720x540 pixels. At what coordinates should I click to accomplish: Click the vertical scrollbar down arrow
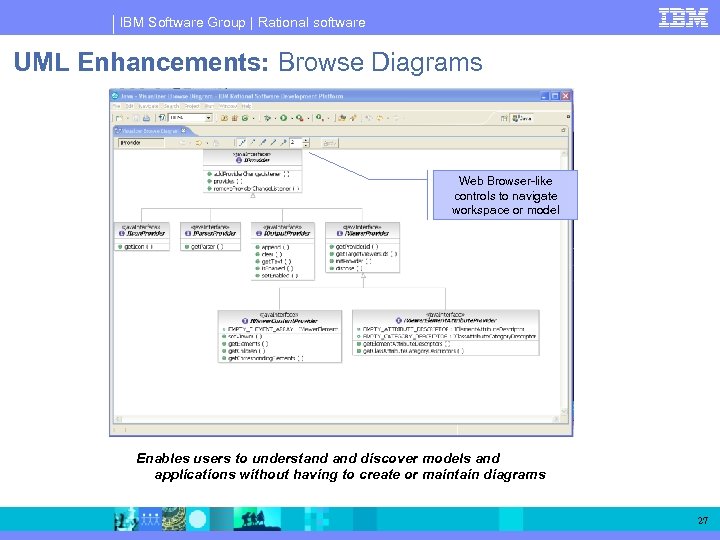564,411
